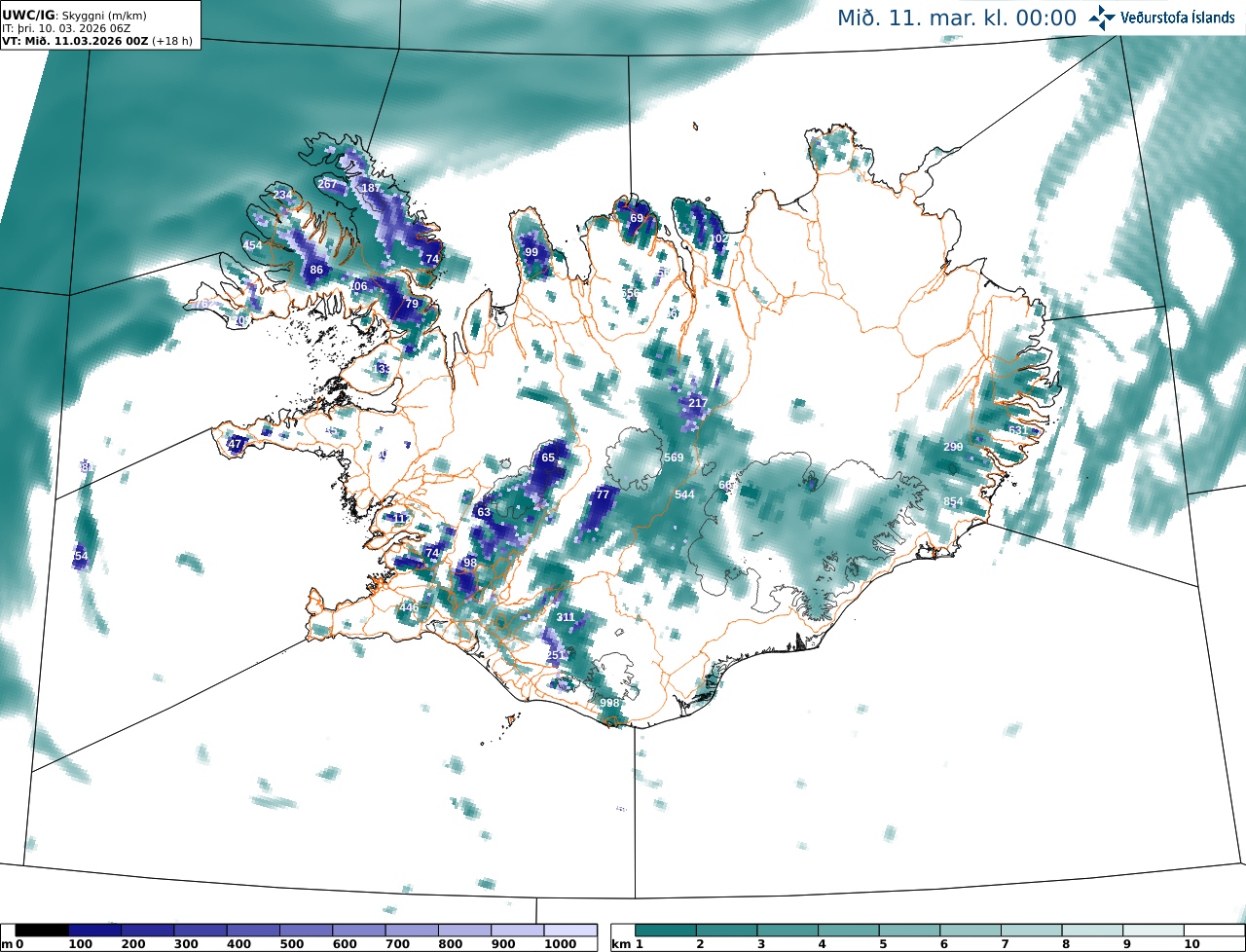
Task: Click the 8–9 km legend swatch
Action: 1092,932
